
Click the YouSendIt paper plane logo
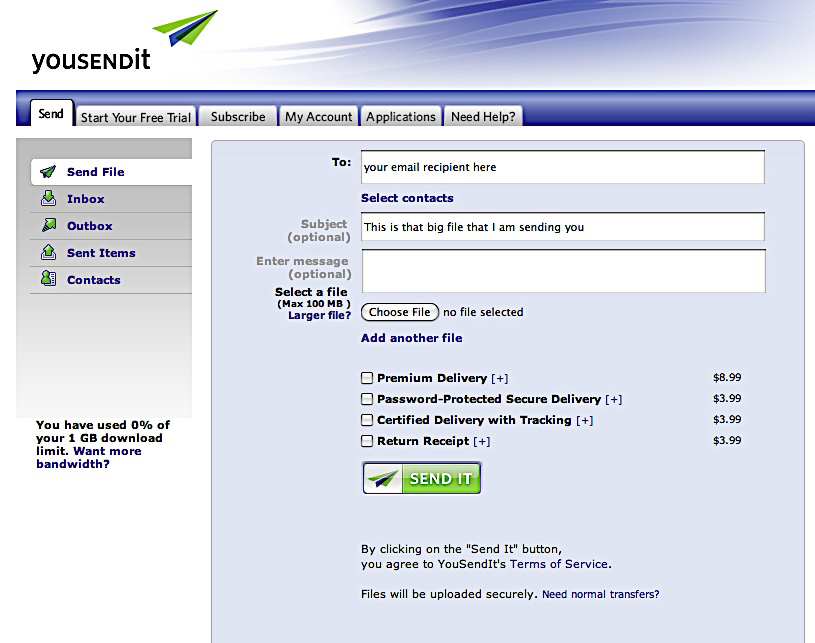pyautogui.click(x=186, y=28)
